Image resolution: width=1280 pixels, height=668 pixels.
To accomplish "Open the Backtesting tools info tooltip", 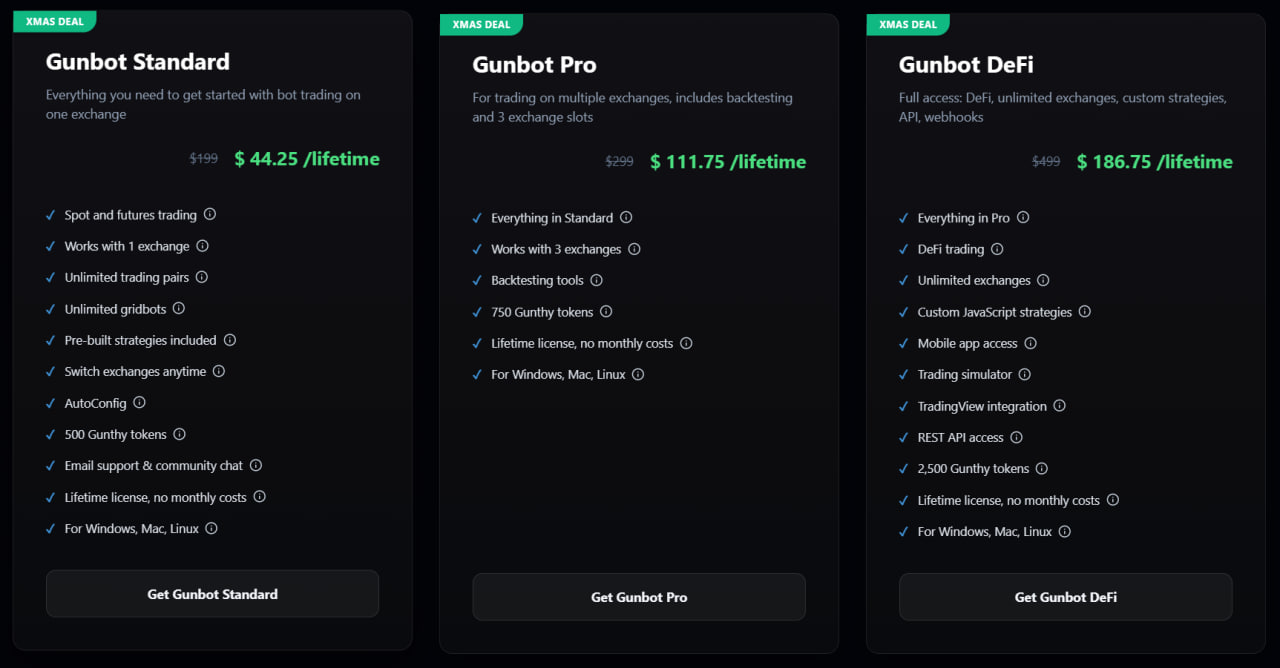I will coord(597,280).
